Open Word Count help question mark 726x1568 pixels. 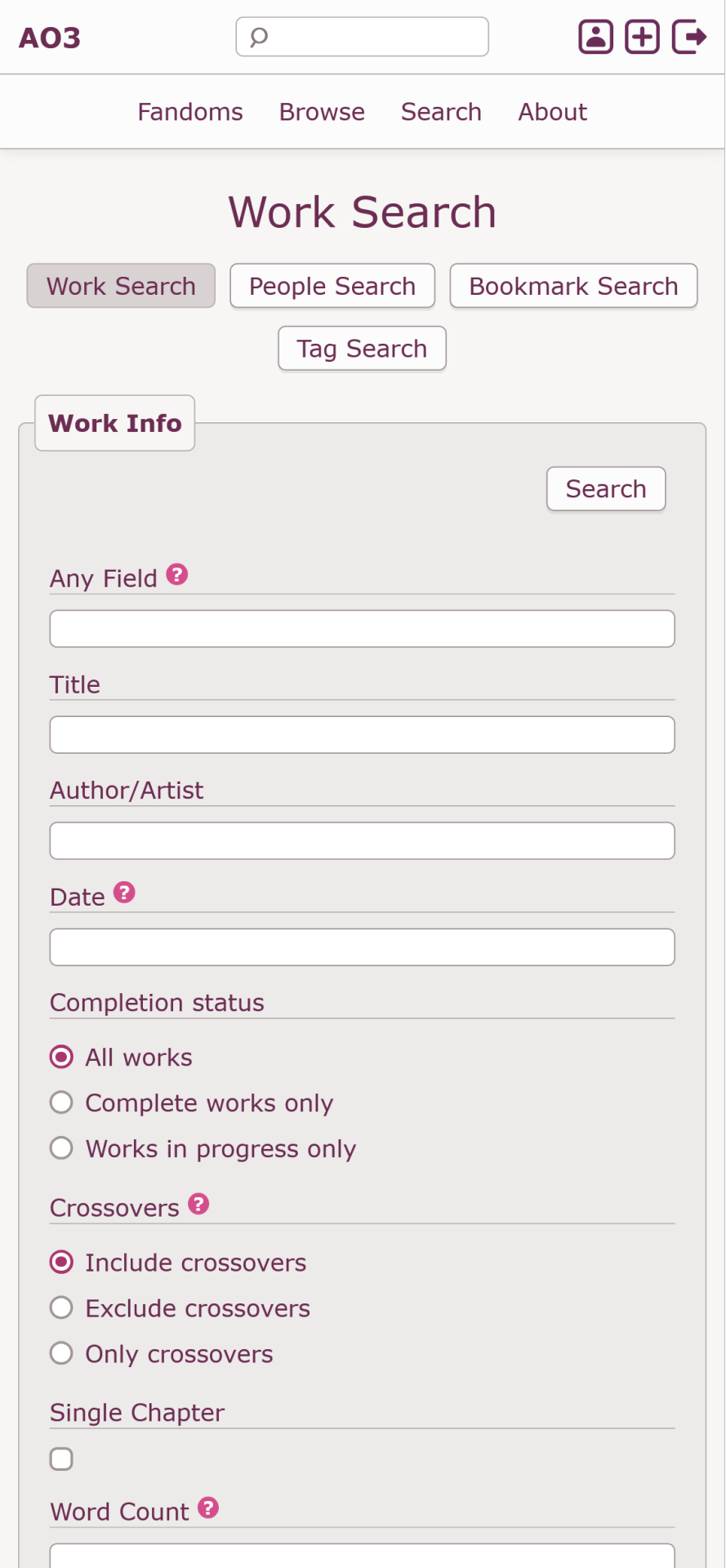208,1508
